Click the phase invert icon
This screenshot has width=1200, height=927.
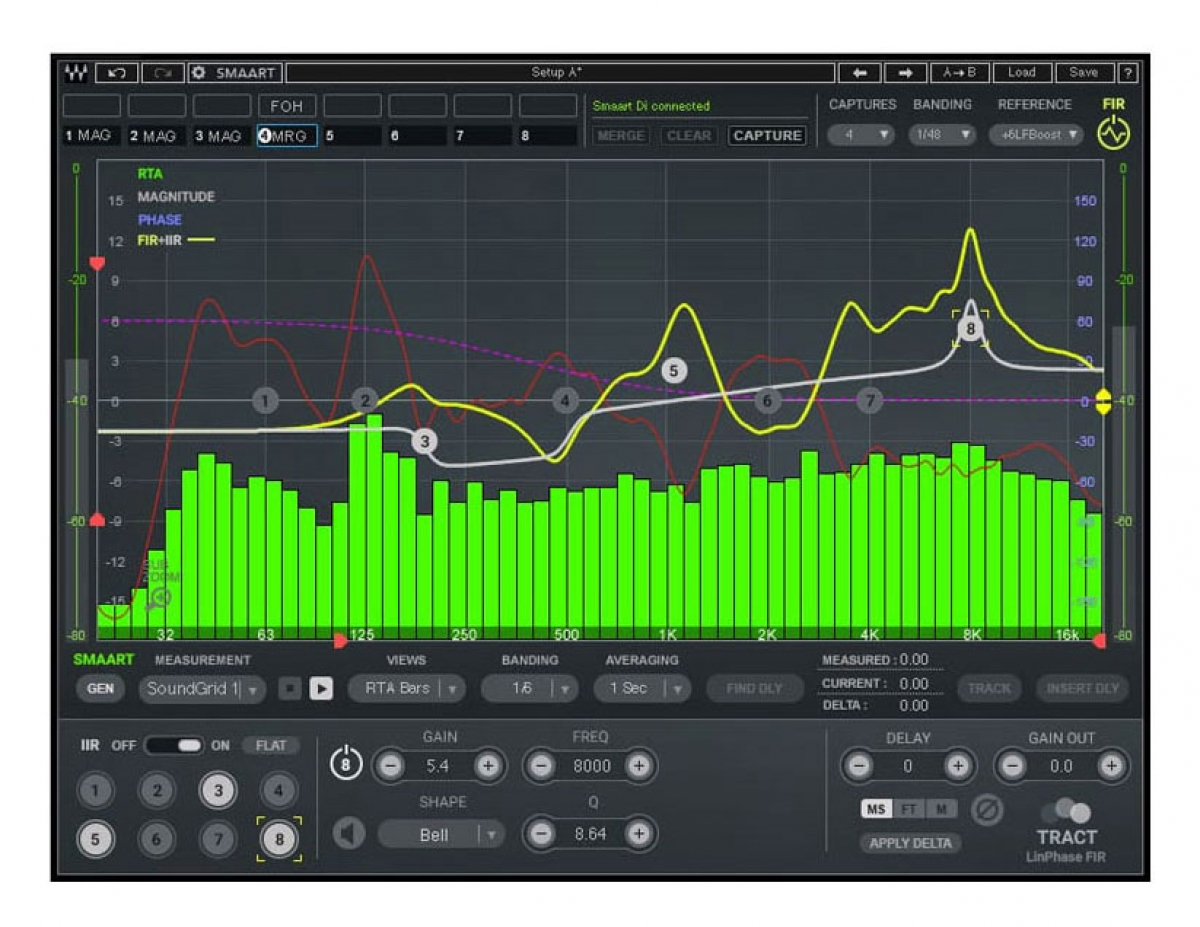click(x=987, y=809)
